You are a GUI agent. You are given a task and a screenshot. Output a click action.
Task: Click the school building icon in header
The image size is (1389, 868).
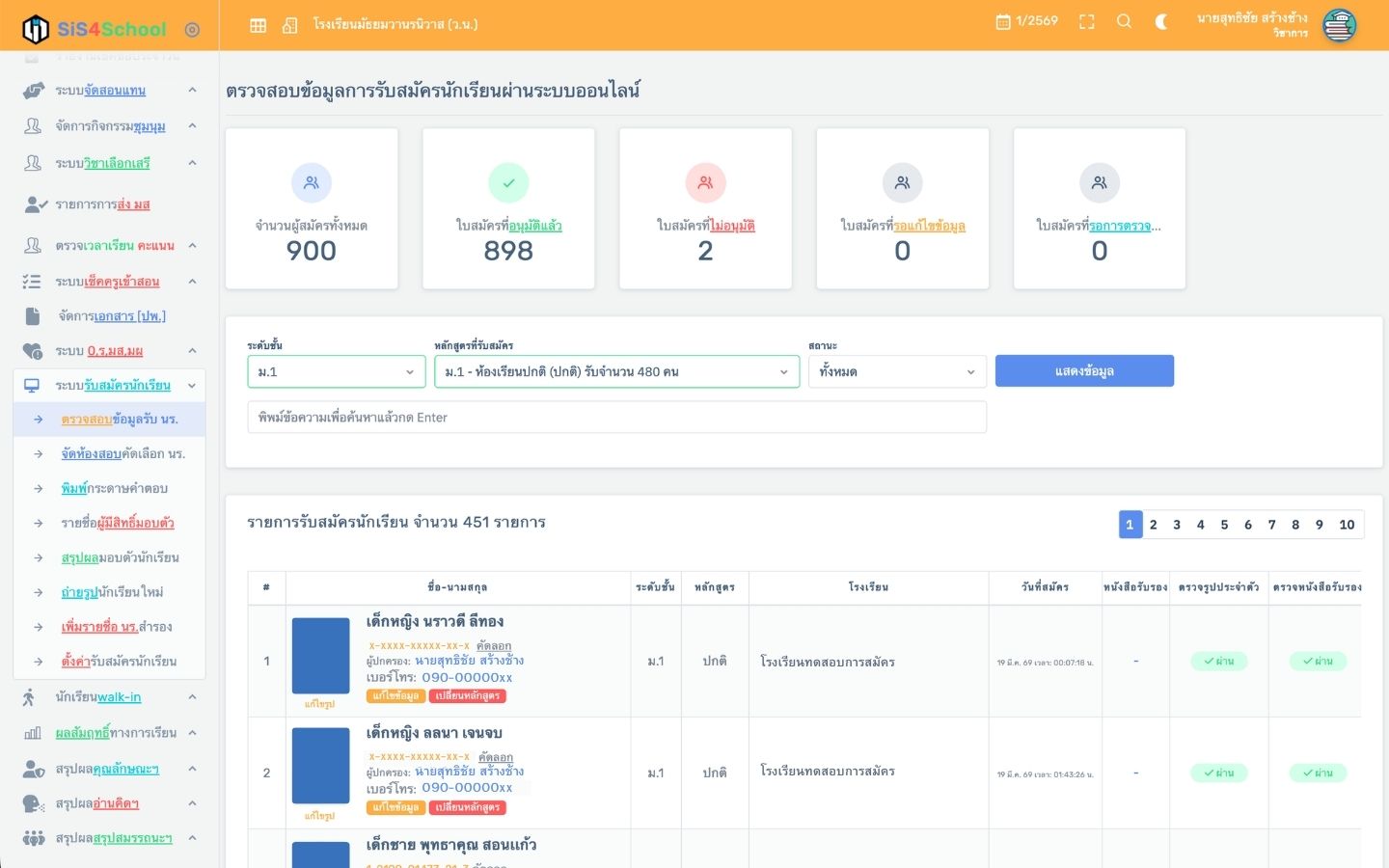[x=289, y=25]
